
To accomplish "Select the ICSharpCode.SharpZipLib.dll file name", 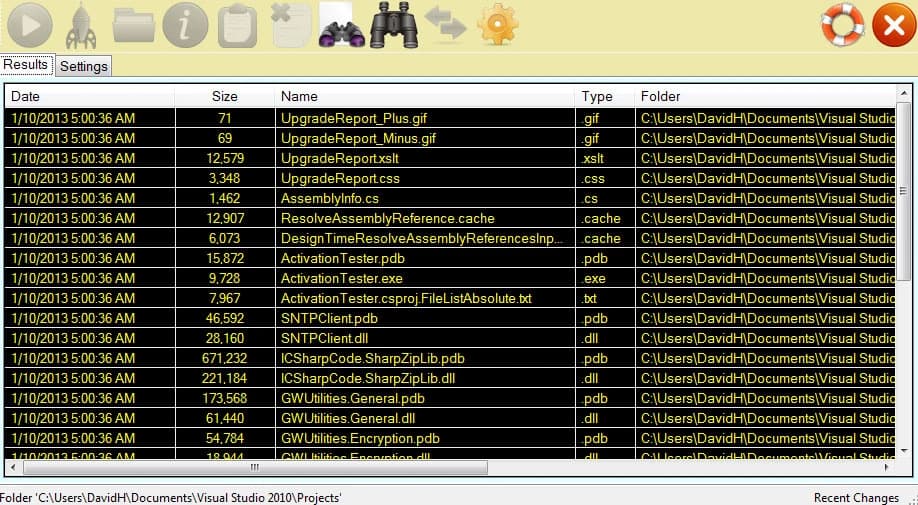I will tap(368, 378).
